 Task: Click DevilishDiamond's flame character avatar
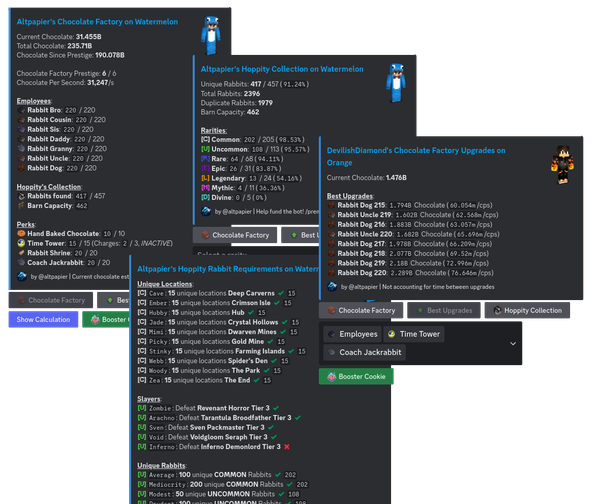pos(562,164)
